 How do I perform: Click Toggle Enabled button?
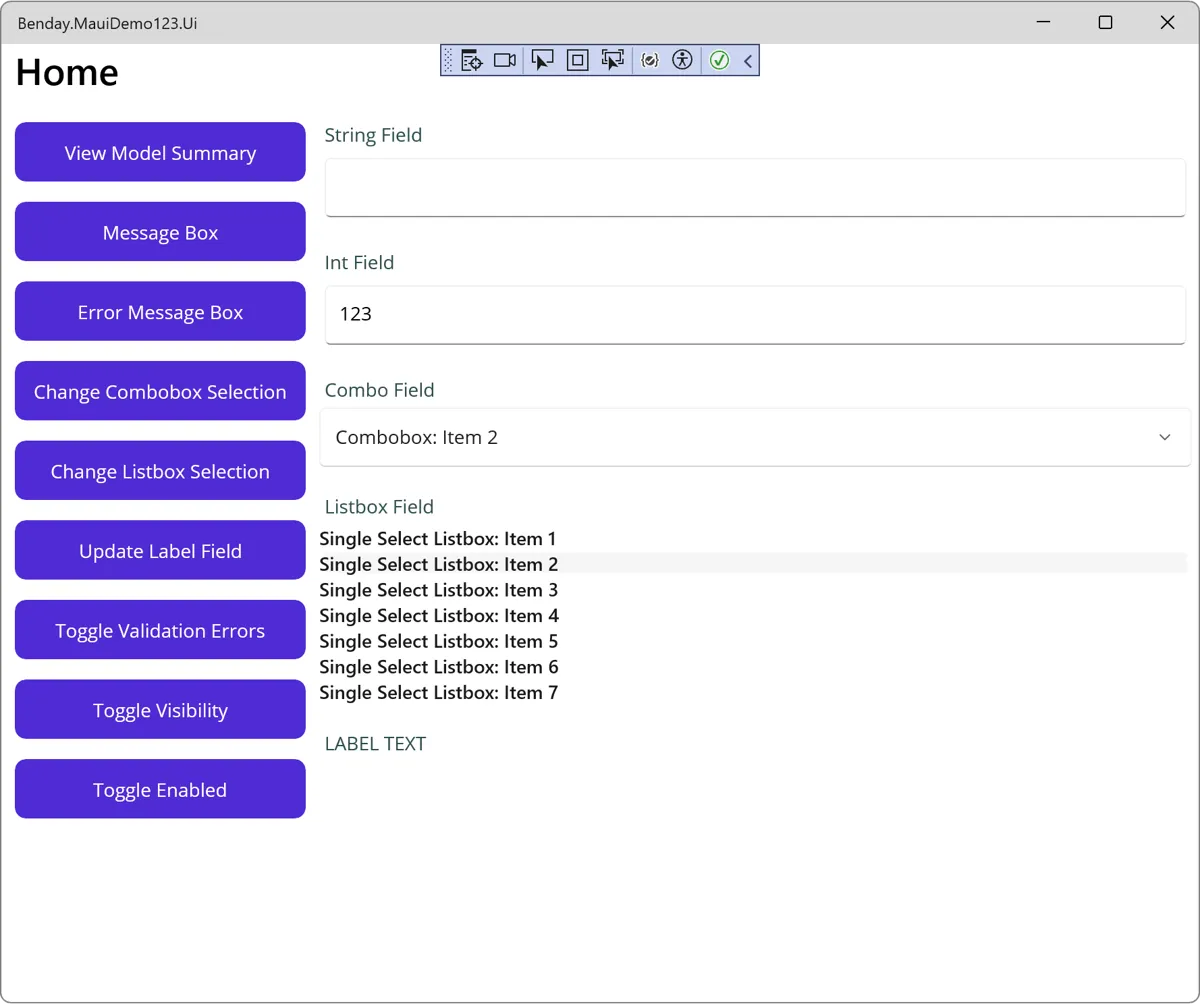tap(160, 789)
